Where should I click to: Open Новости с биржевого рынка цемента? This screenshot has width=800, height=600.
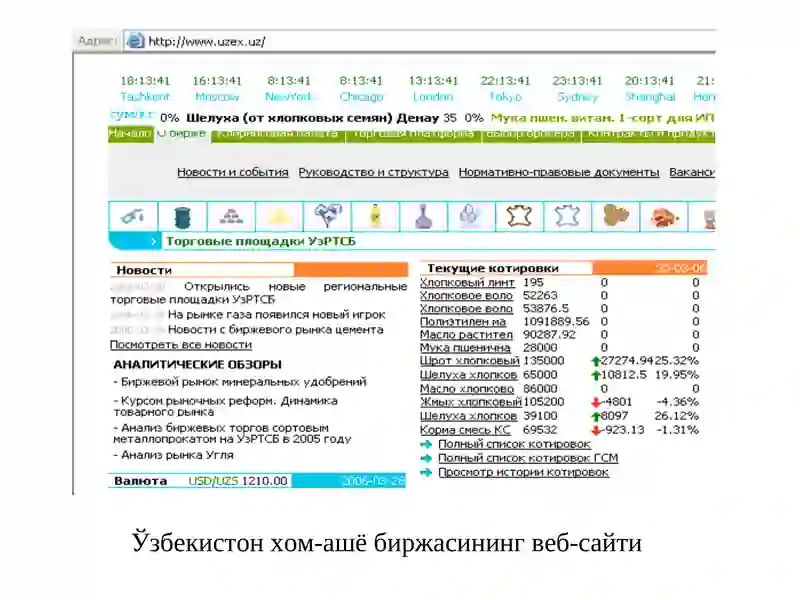pos(276,330)
